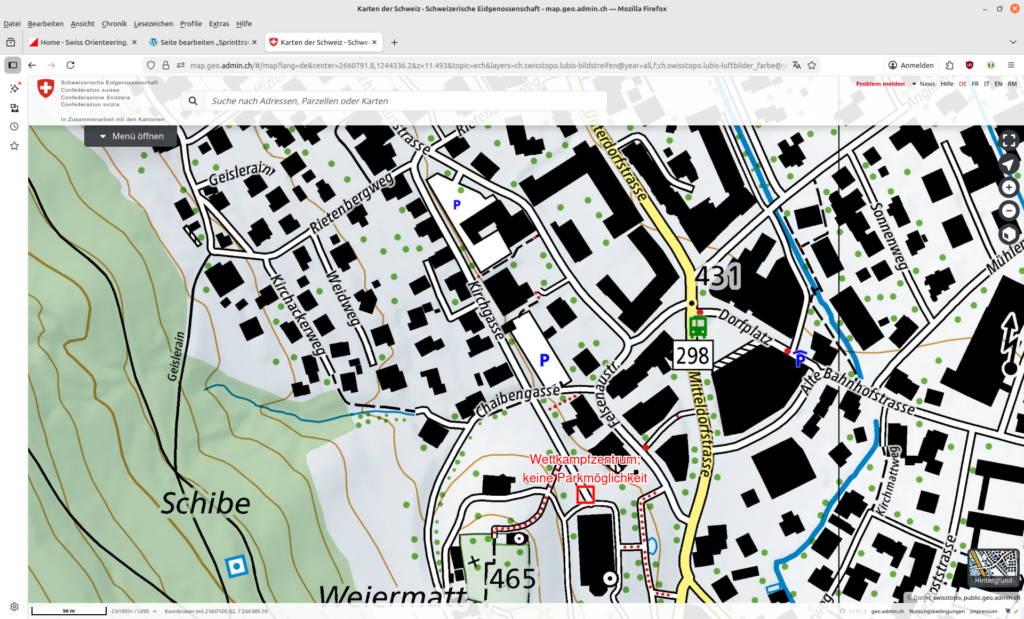Zoom out of the map
Screen dimensions: 1024x619
[1009, 210]
